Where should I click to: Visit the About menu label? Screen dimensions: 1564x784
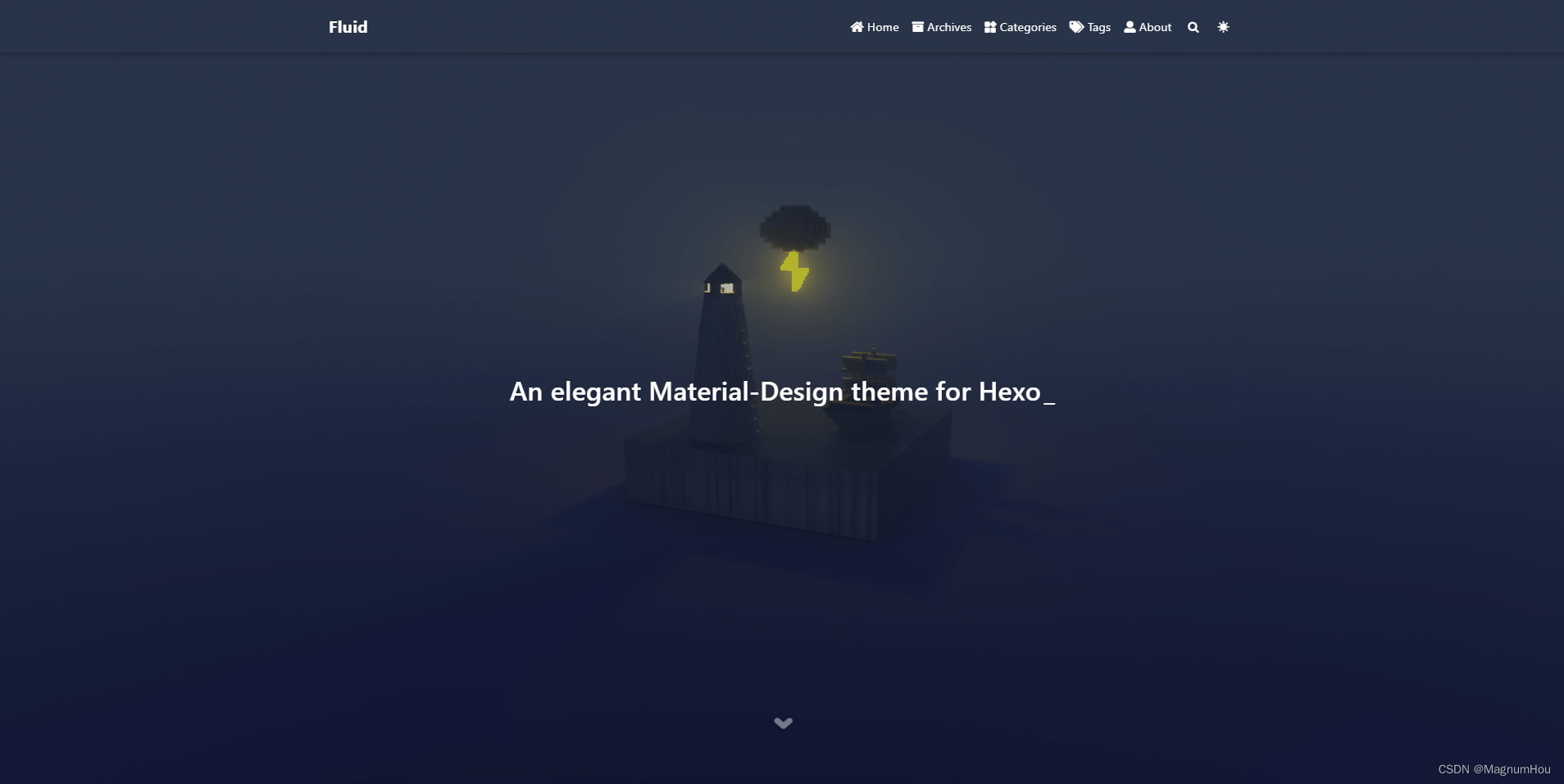[x=1155, y=27]
